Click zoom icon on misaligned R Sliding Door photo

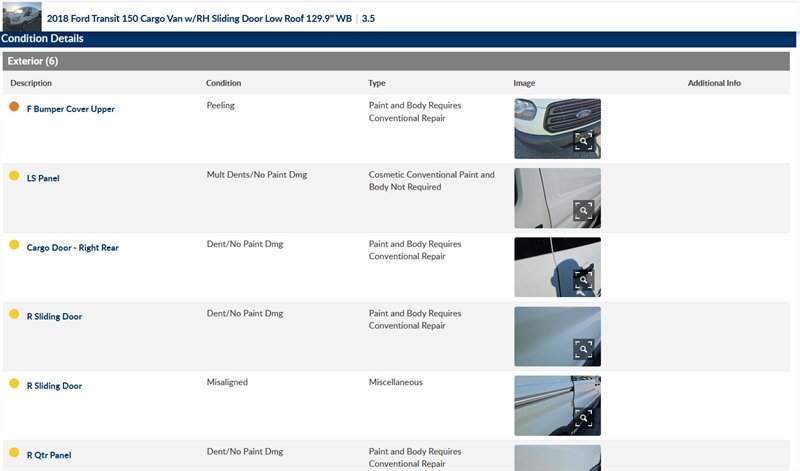[x=584, y=417]
